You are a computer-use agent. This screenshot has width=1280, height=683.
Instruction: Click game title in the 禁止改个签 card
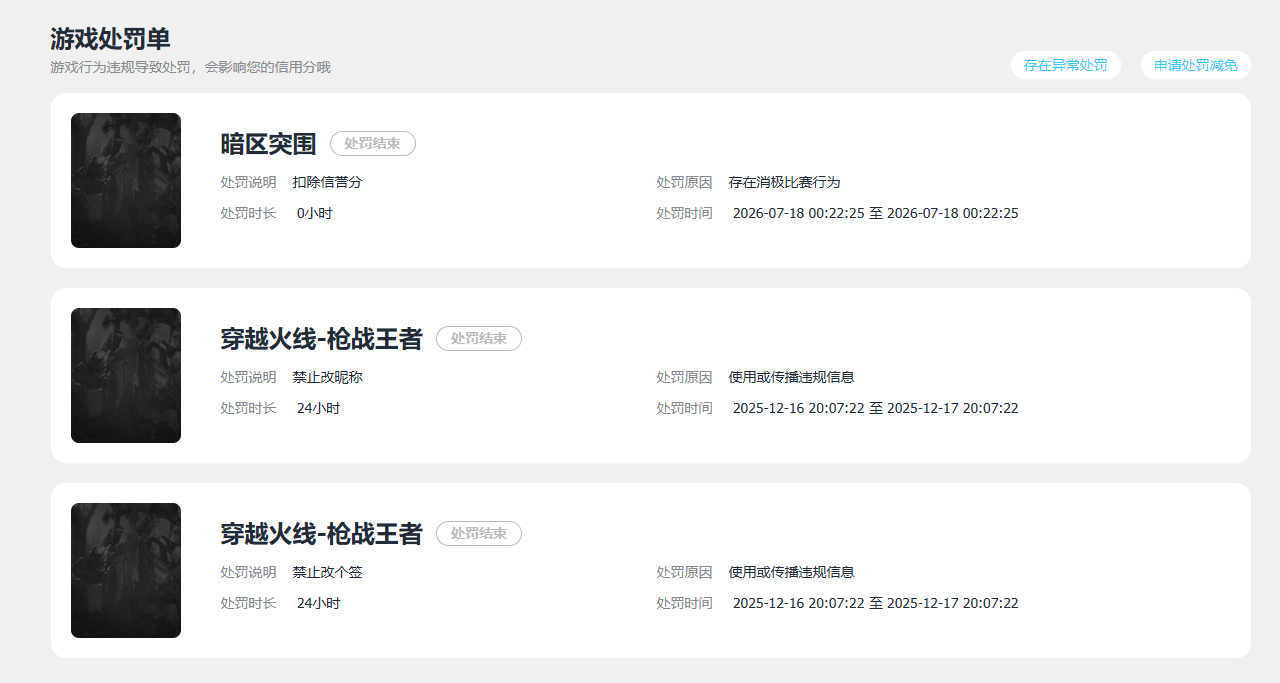click(x=321, y=534)
